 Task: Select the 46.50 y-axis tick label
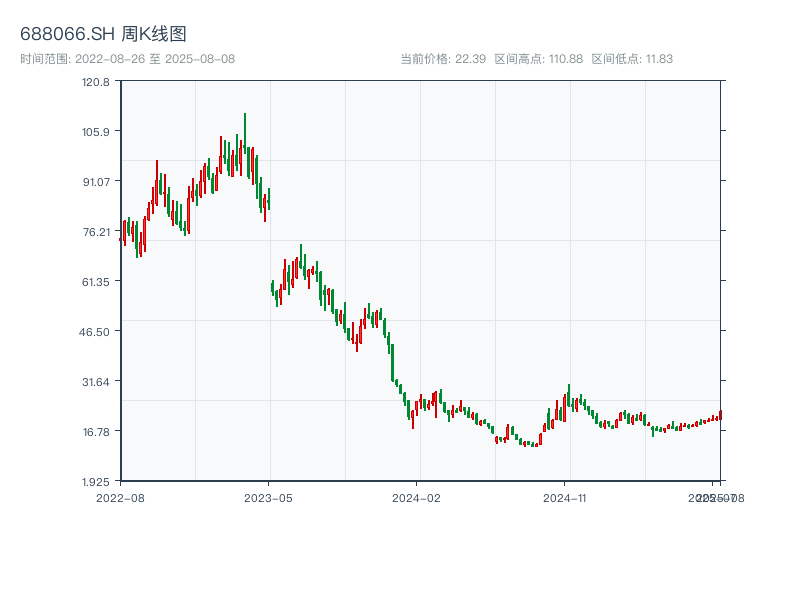coord(97,332)
